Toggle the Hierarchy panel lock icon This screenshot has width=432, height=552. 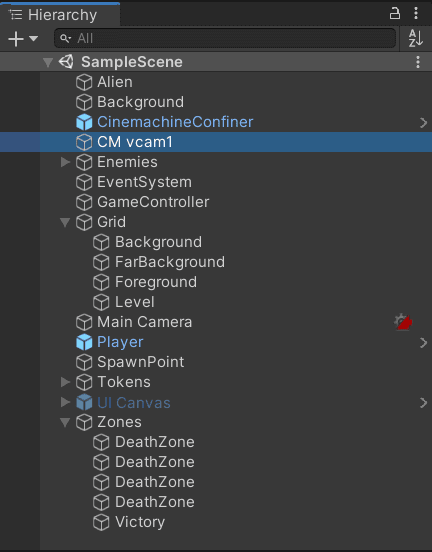click(x=395, y=14)
